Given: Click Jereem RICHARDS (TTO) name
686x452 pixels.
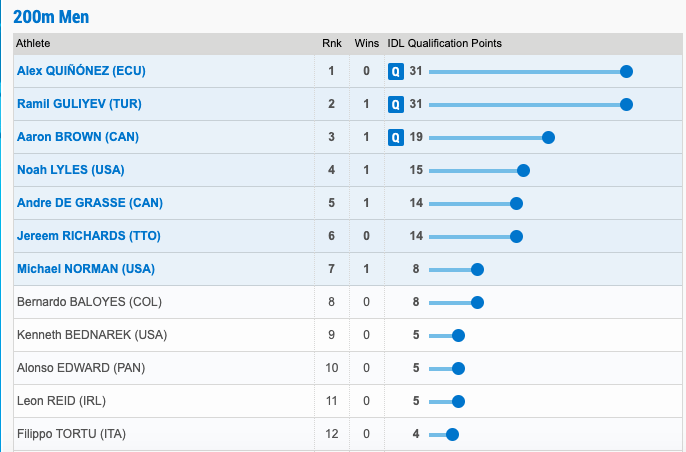Looking at the screenshot, I should point(89,236).
